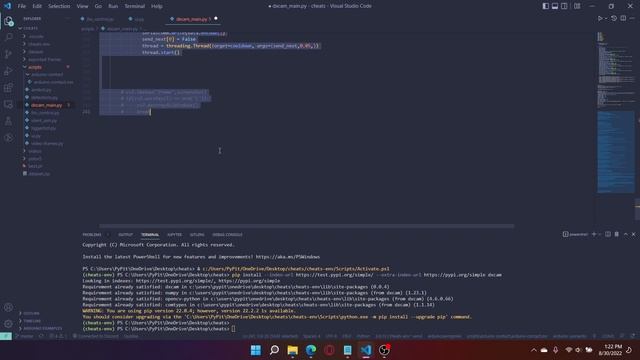Open the Help menu
This screenshot has height=360, width=640.
pos(157,6)
